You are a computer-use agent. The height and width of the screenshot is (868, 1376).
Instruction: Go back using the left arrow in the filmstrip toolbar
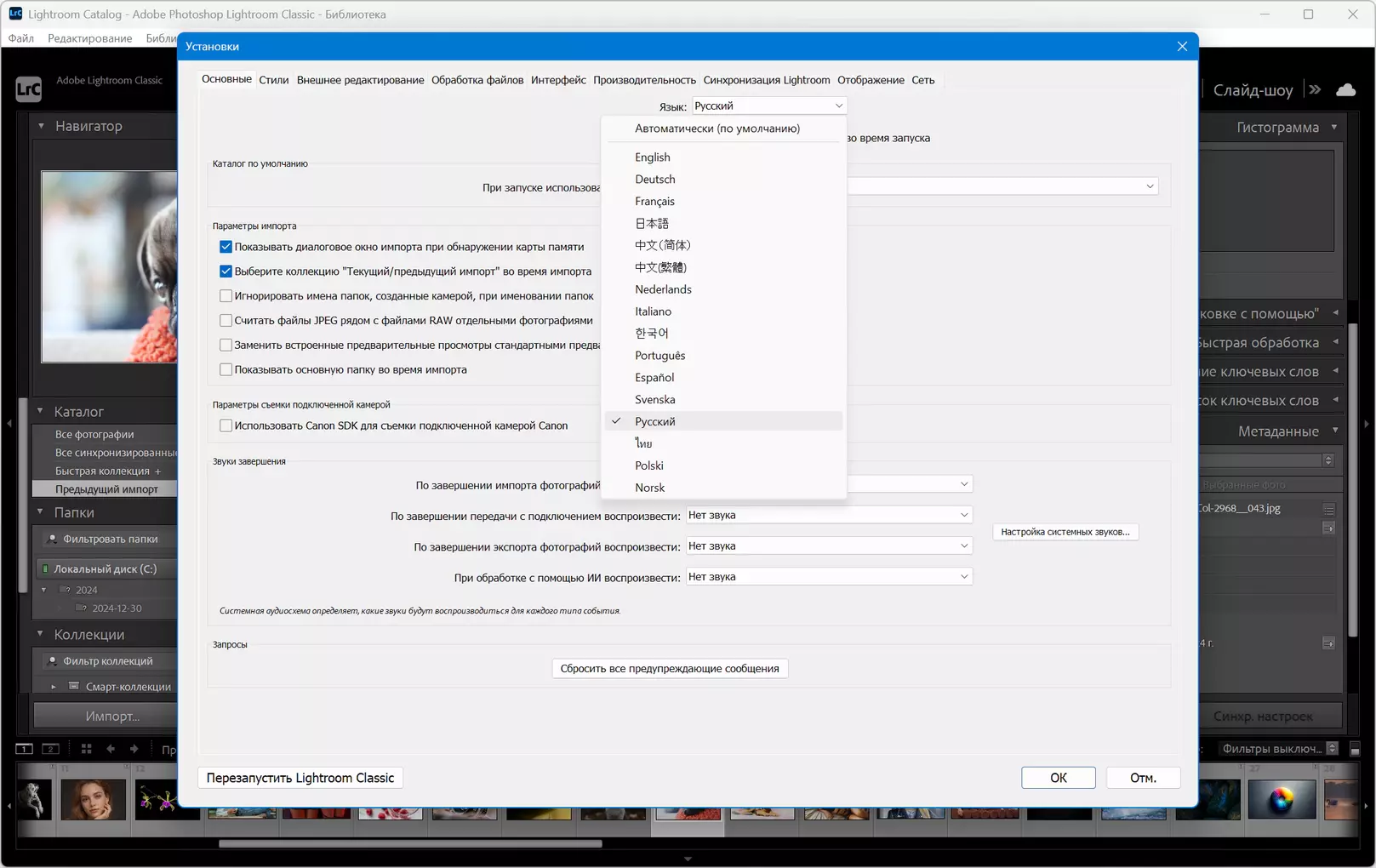[111, 749]
